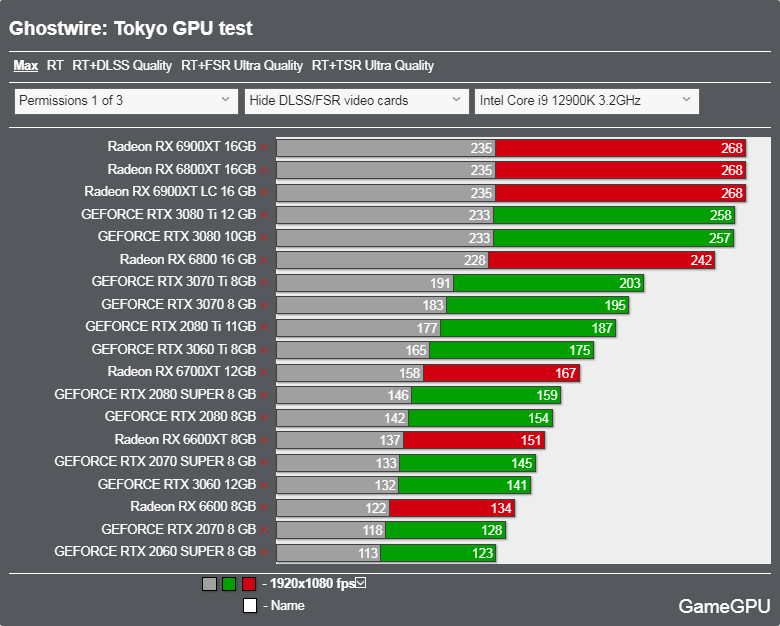Click the GEFORCE RTX 2080 Ti 11GB label

tap(171, 326)
